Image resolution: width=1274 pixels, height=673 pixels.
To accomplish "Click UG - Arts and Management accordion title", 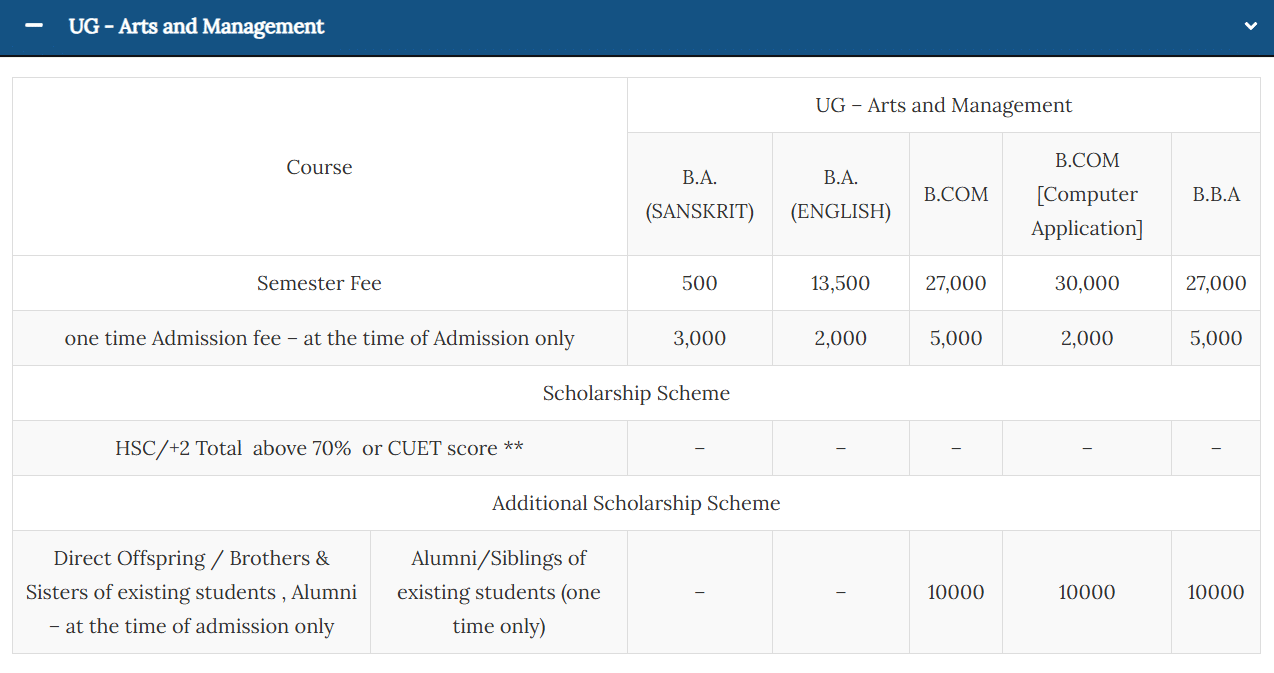I will pos(196,26).
